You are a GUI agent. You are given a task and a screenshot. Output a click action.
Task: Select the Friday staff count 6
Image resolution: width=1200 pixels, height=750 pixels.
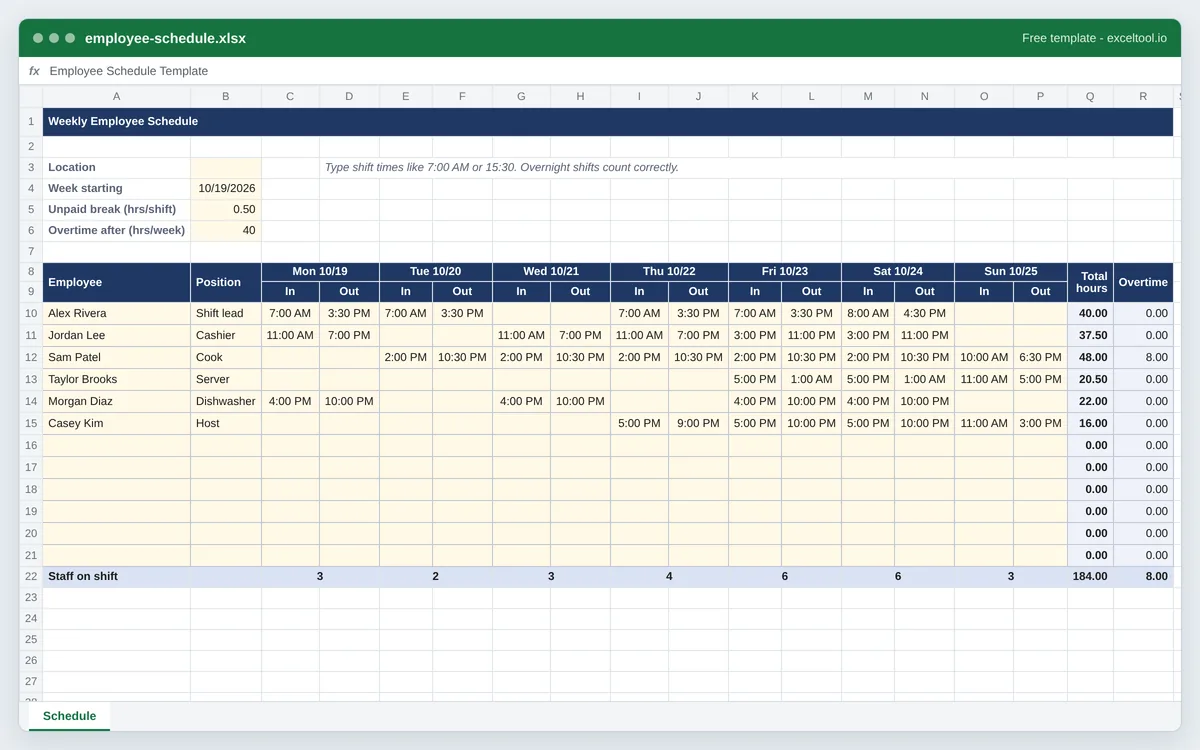[x=785, y=576]
